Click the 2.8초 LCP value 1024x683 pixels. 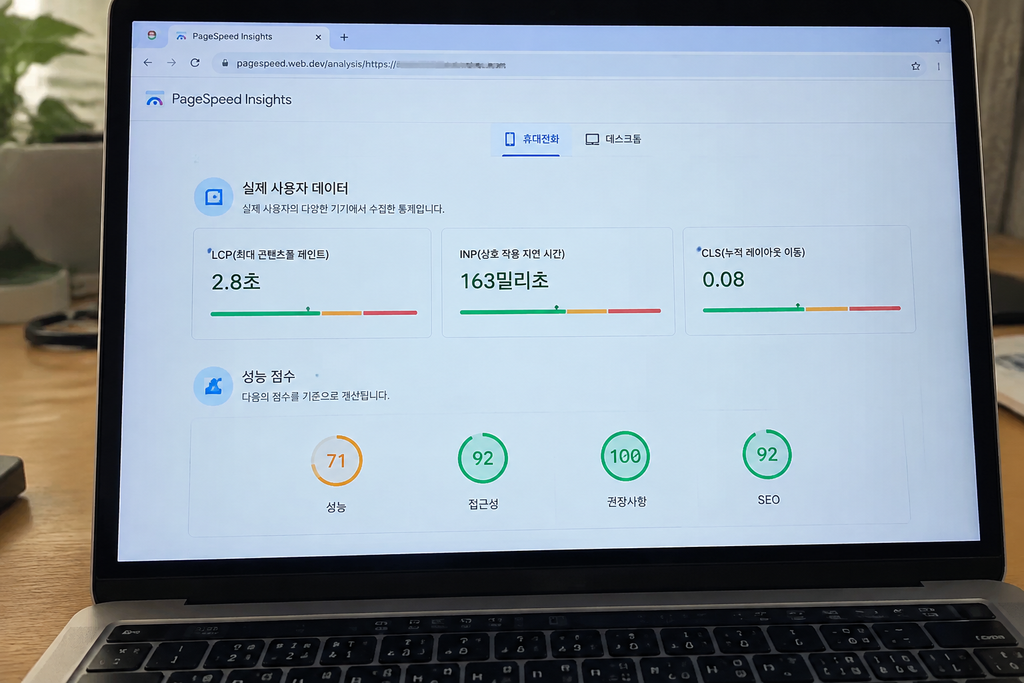coord(236,282)
